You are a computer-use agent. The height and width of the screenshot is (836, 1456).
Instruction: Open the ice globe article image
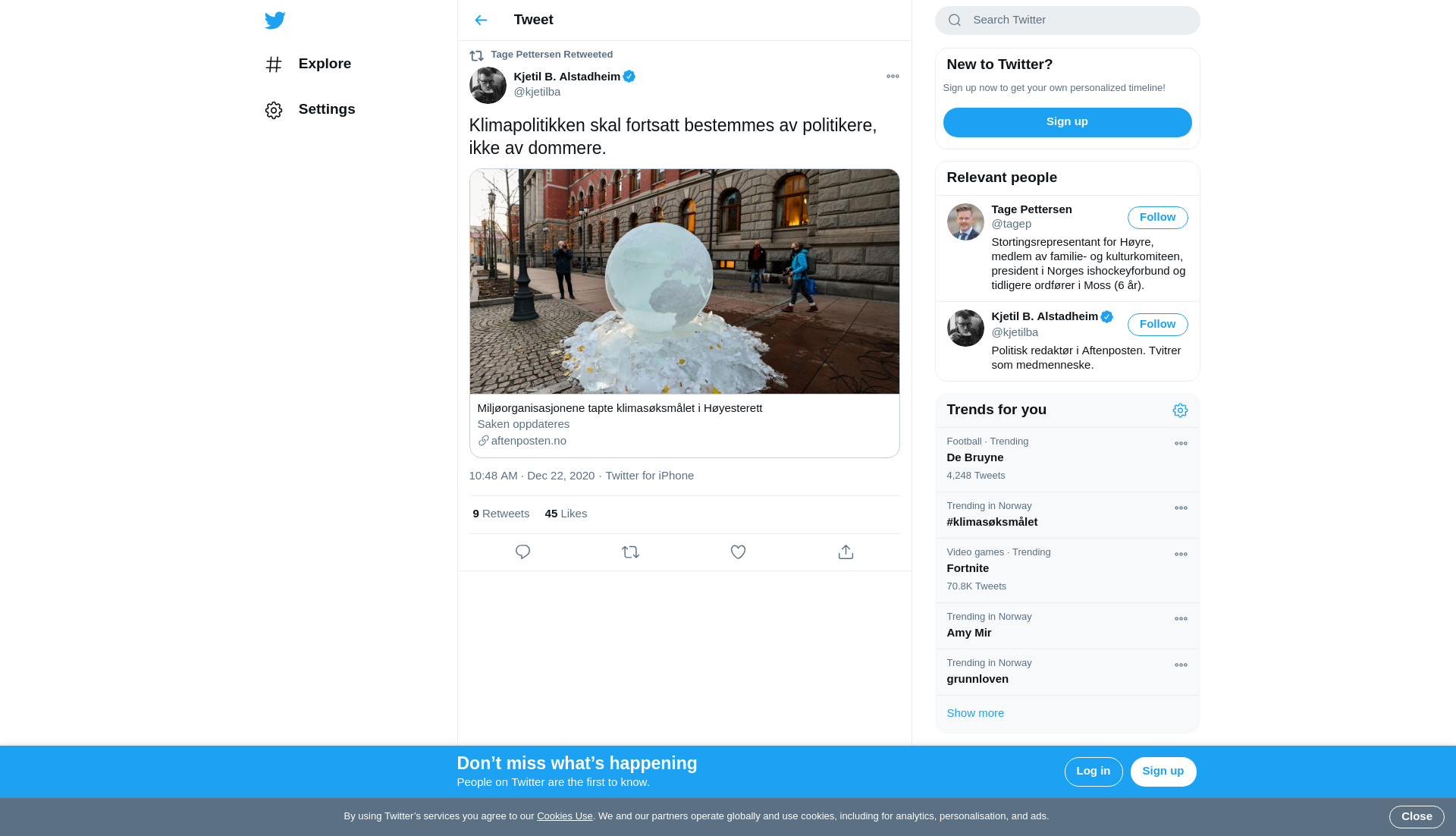point(684,281)
